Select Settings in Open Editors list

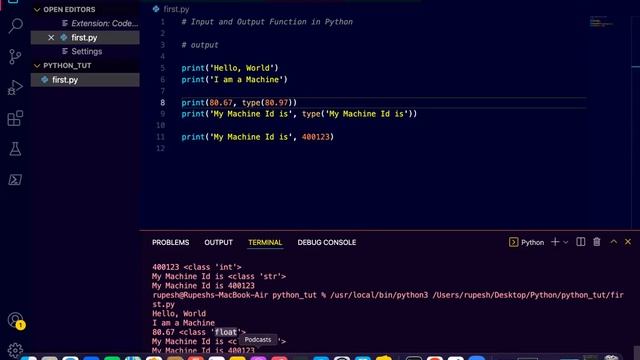click(x=82, y=51)
